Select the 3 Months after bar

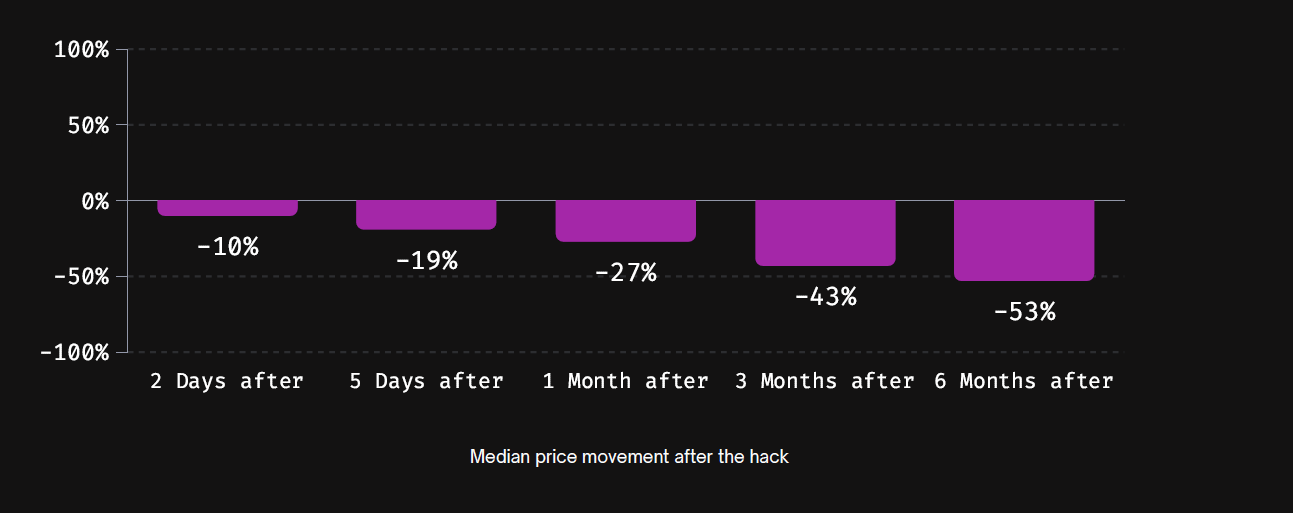tap(825, 233)
